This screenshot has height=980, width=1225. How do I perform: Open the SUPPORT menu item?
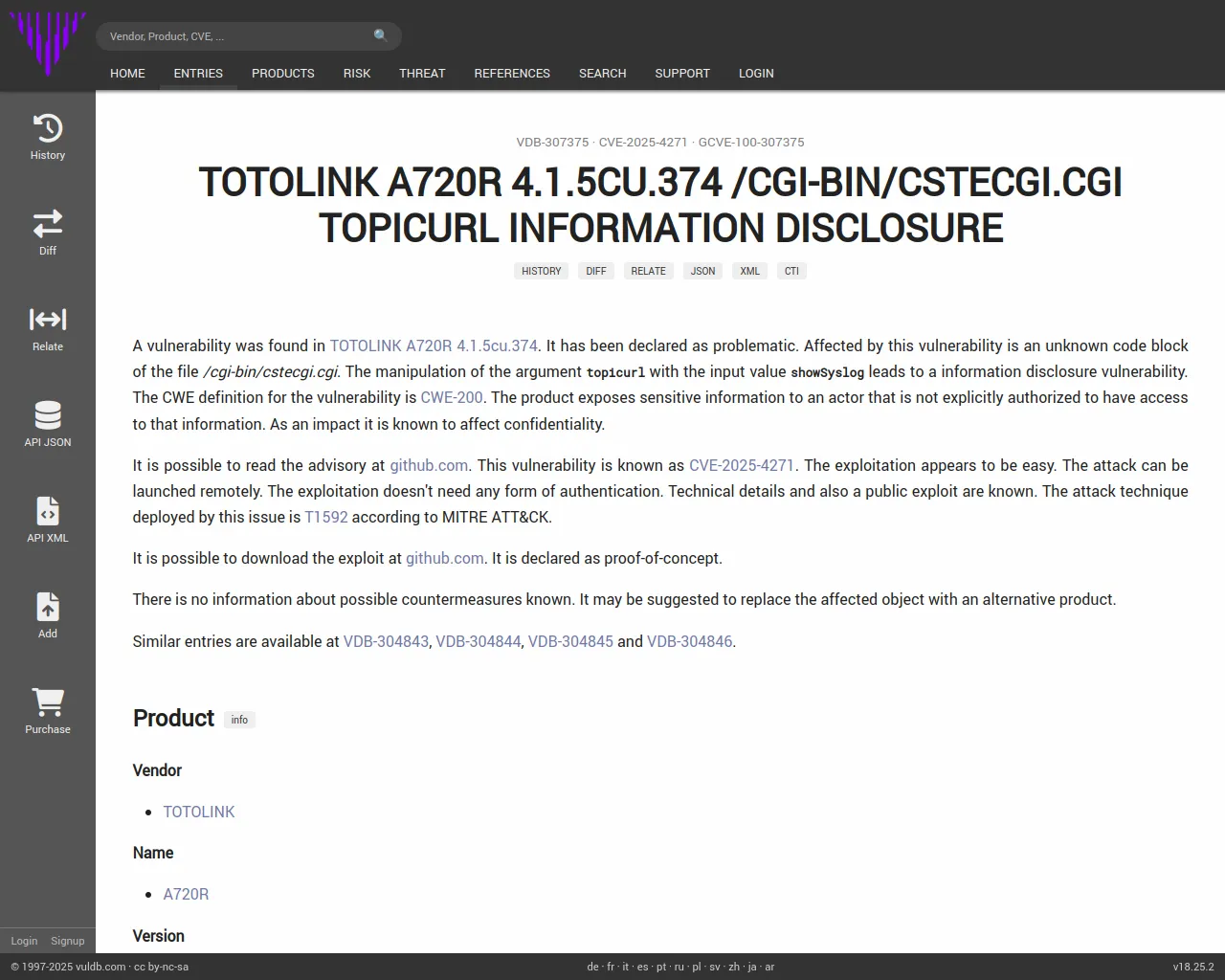[x=682, y=73]
